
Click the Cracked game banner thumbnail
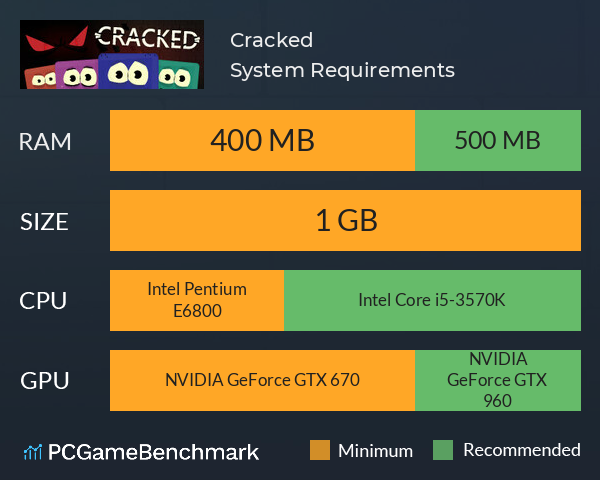click(x=112, y=54)
